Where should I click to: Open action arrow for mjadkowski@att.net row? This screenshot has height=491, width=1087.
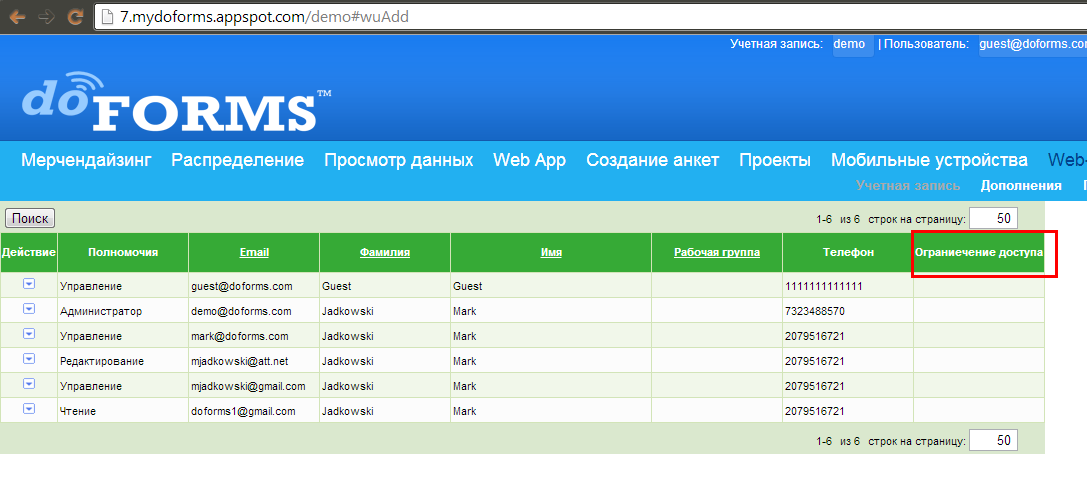(29, 359)
